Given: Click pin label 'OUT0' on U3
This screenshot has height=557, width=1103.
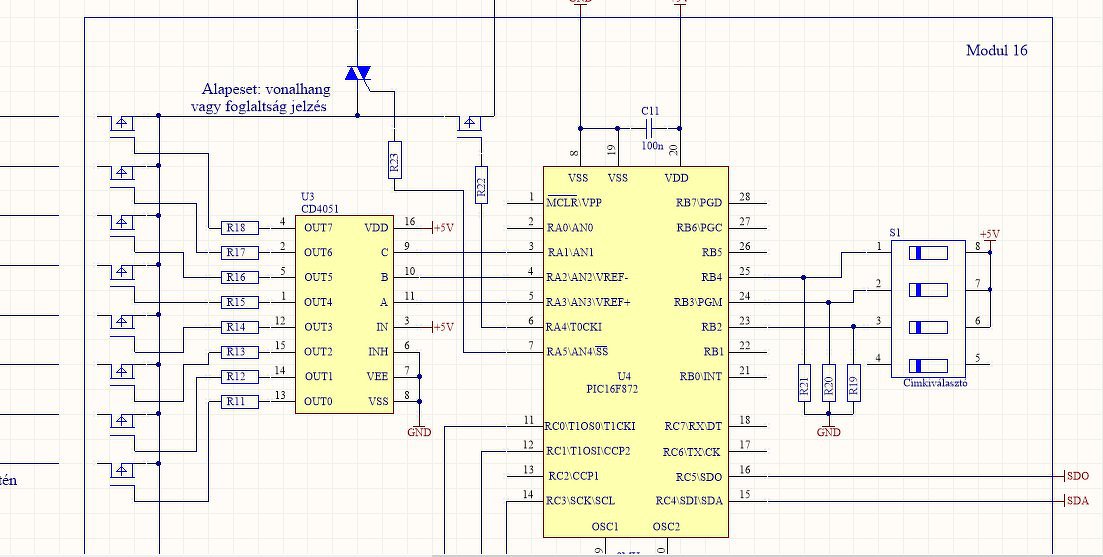Looking at the screenshot, I should coord(318,402).
